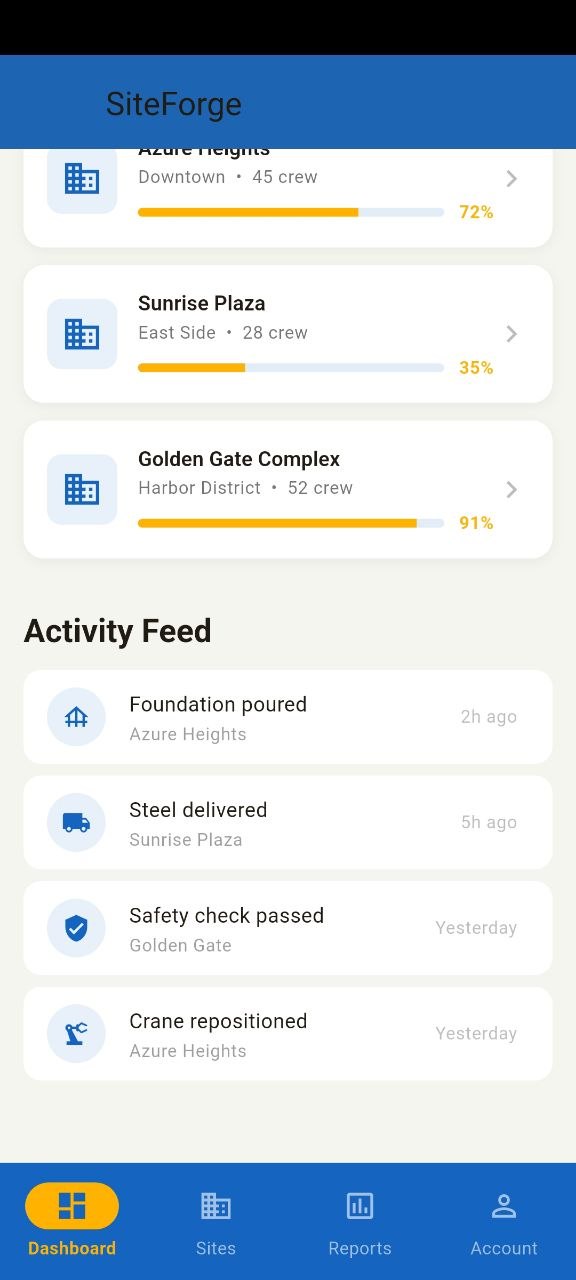Select the Account person icon
The width and height of the screenshot is (576, 1280).
point(504,1206)
